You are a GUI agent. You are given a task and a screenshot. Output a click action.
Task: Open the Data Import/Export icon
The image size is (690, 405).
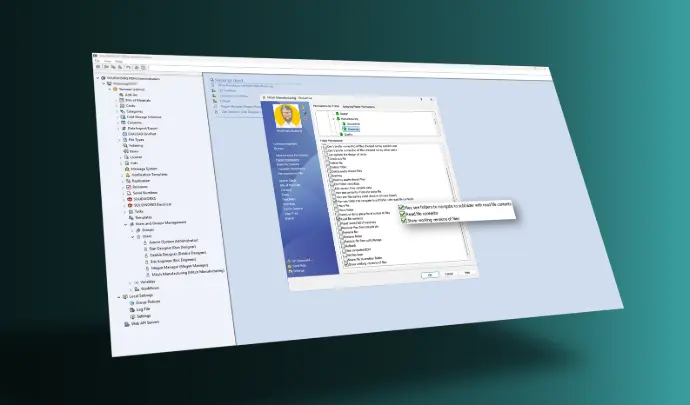coord(124,128)
